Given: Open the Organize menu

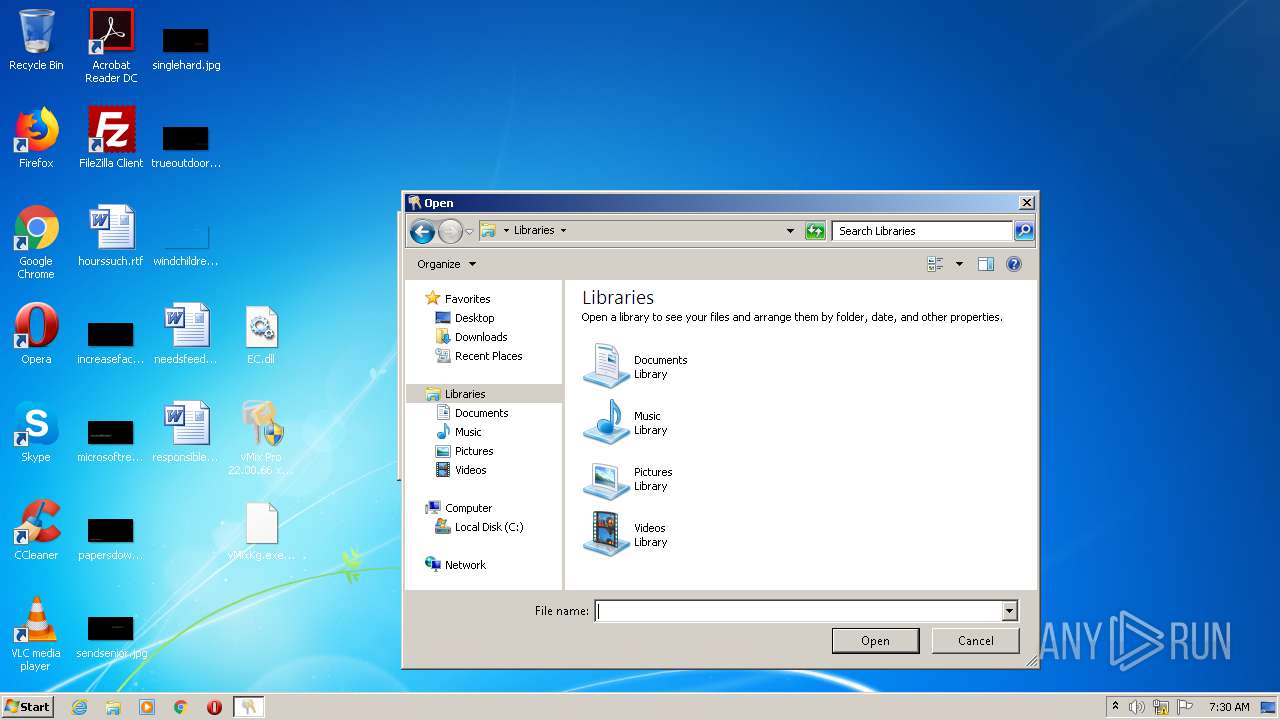Looking at the screenshot, I should pos(446,264).
